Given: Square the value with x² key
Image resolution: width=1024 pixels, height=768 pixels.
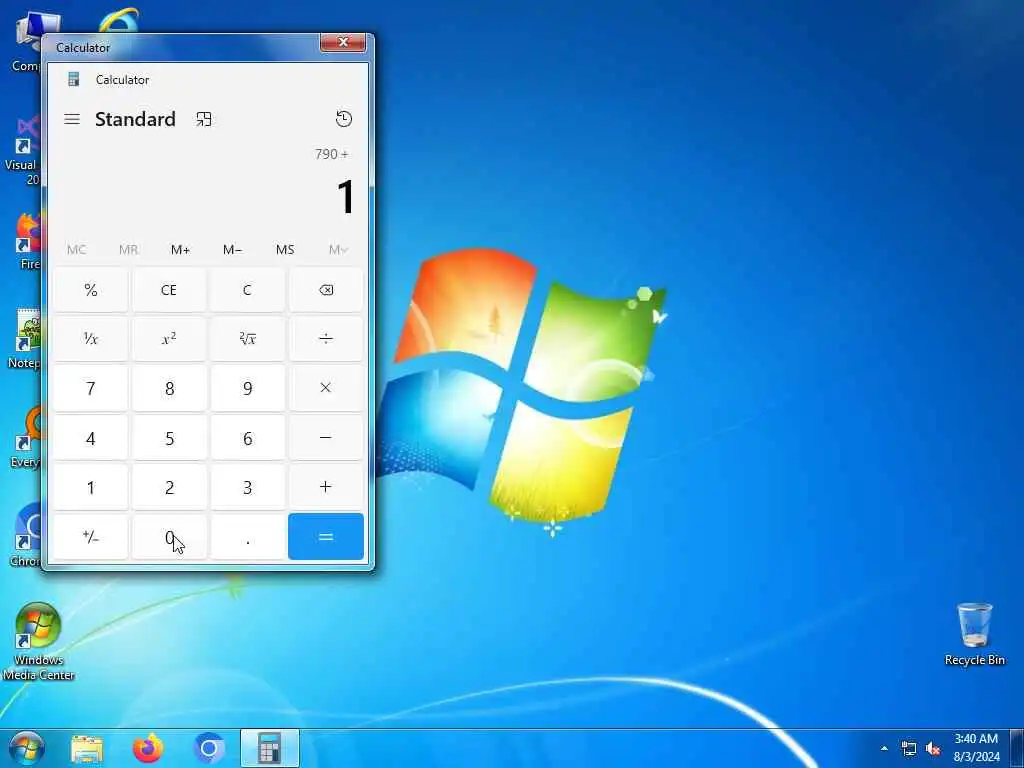Looking at the screenshot, I should point(169,338).
